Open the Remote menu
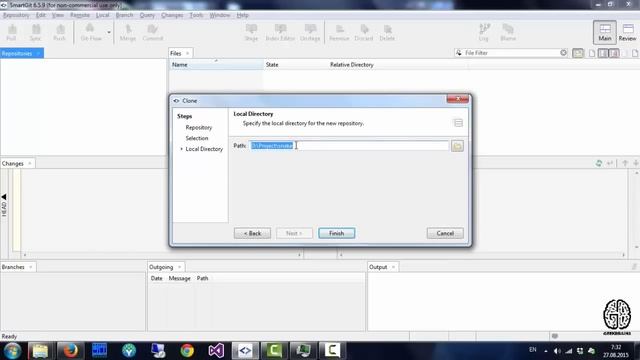The width and height of the screenshot is (640, 360). click(x=80, y=15)
